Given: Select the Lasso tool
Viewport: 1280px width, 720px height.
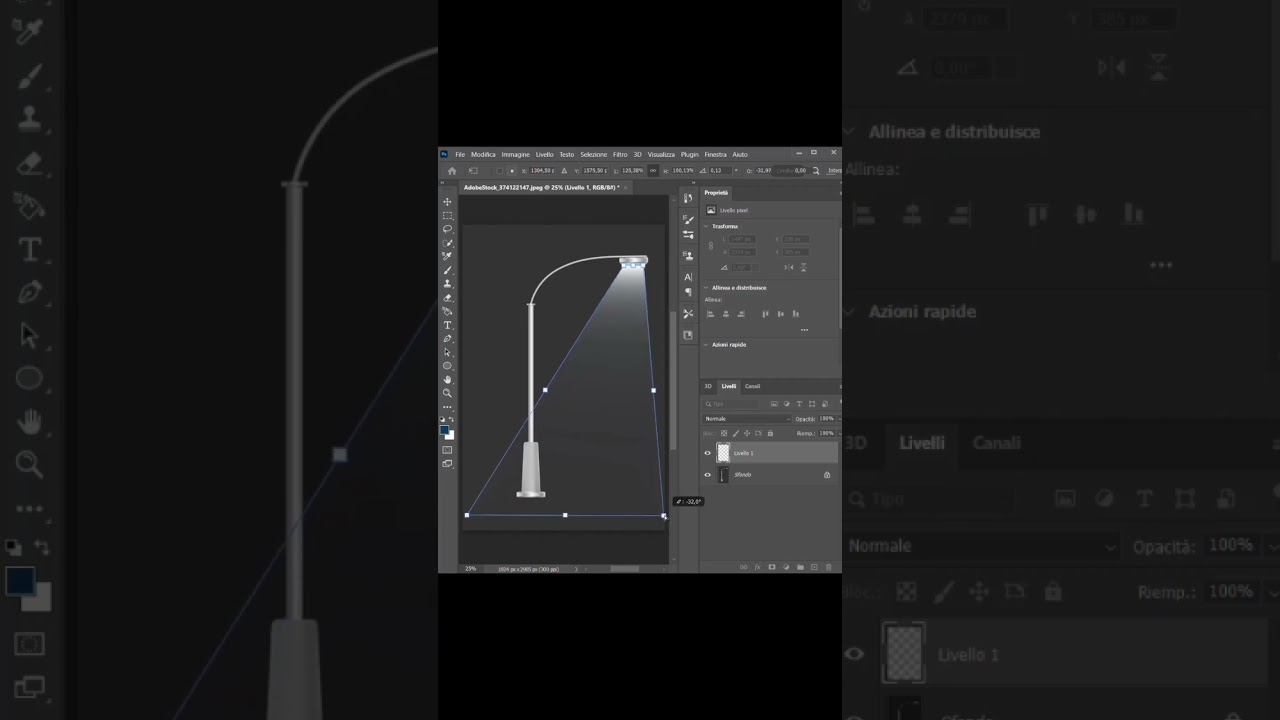Looking at the screenshot, I should pyautogui.click(x=447, y=229).
